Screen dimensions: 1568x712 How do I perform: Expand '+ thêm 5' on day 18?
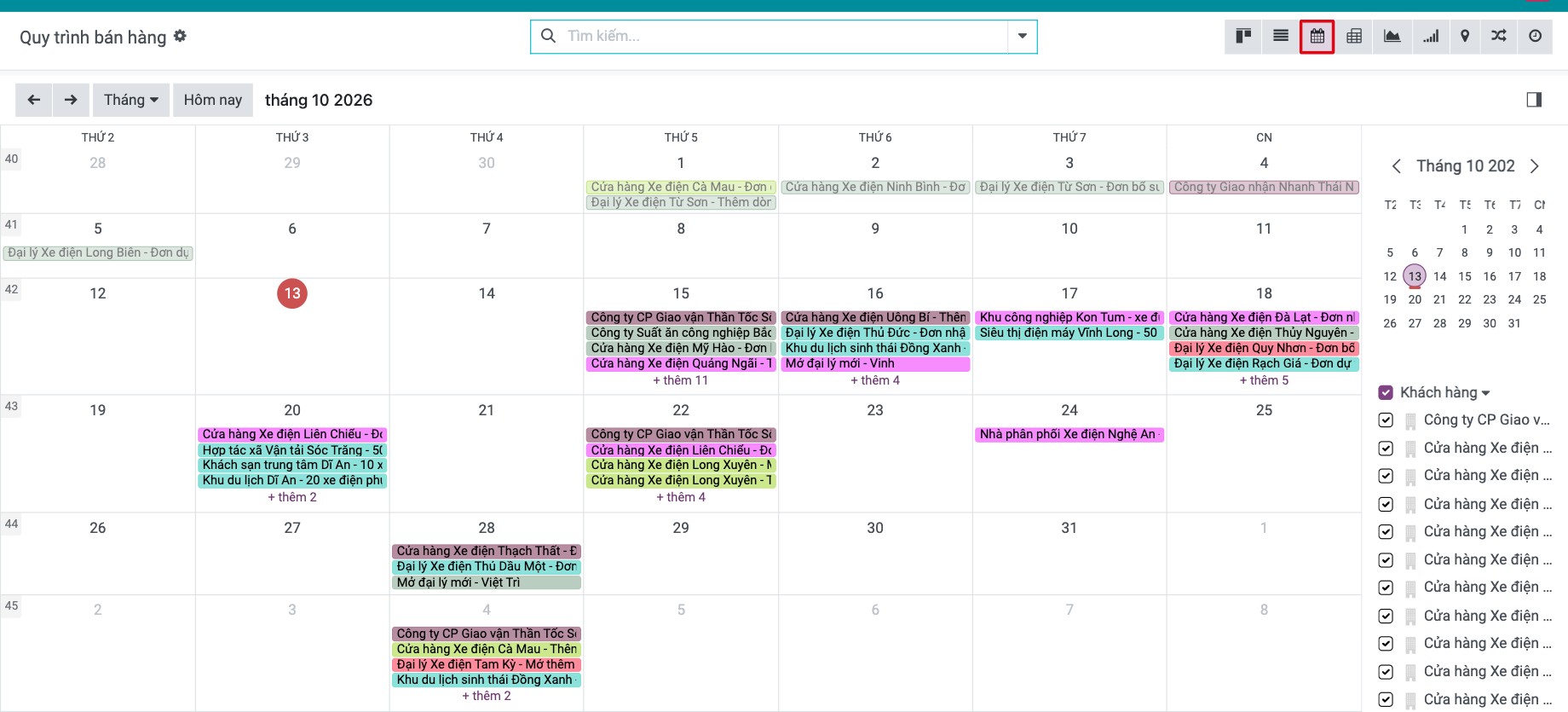tap(1264, 380)
